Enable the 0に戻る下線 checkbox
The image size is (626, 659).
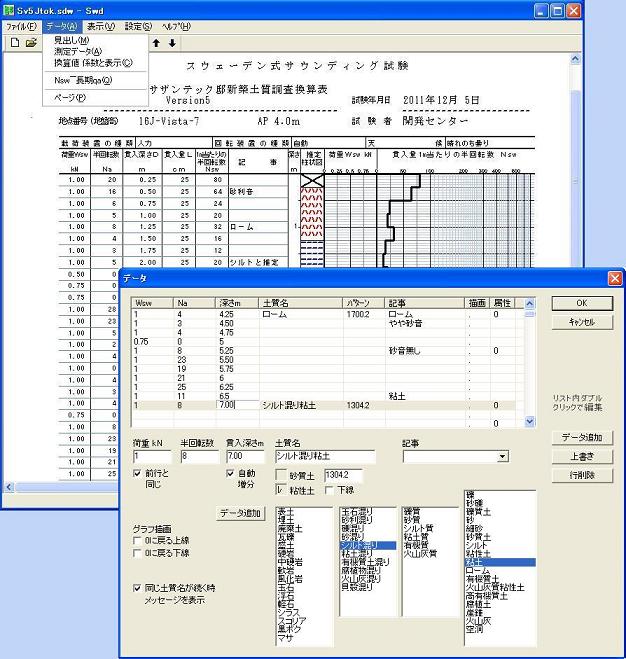pyautogui.click(x=137, y=553)
